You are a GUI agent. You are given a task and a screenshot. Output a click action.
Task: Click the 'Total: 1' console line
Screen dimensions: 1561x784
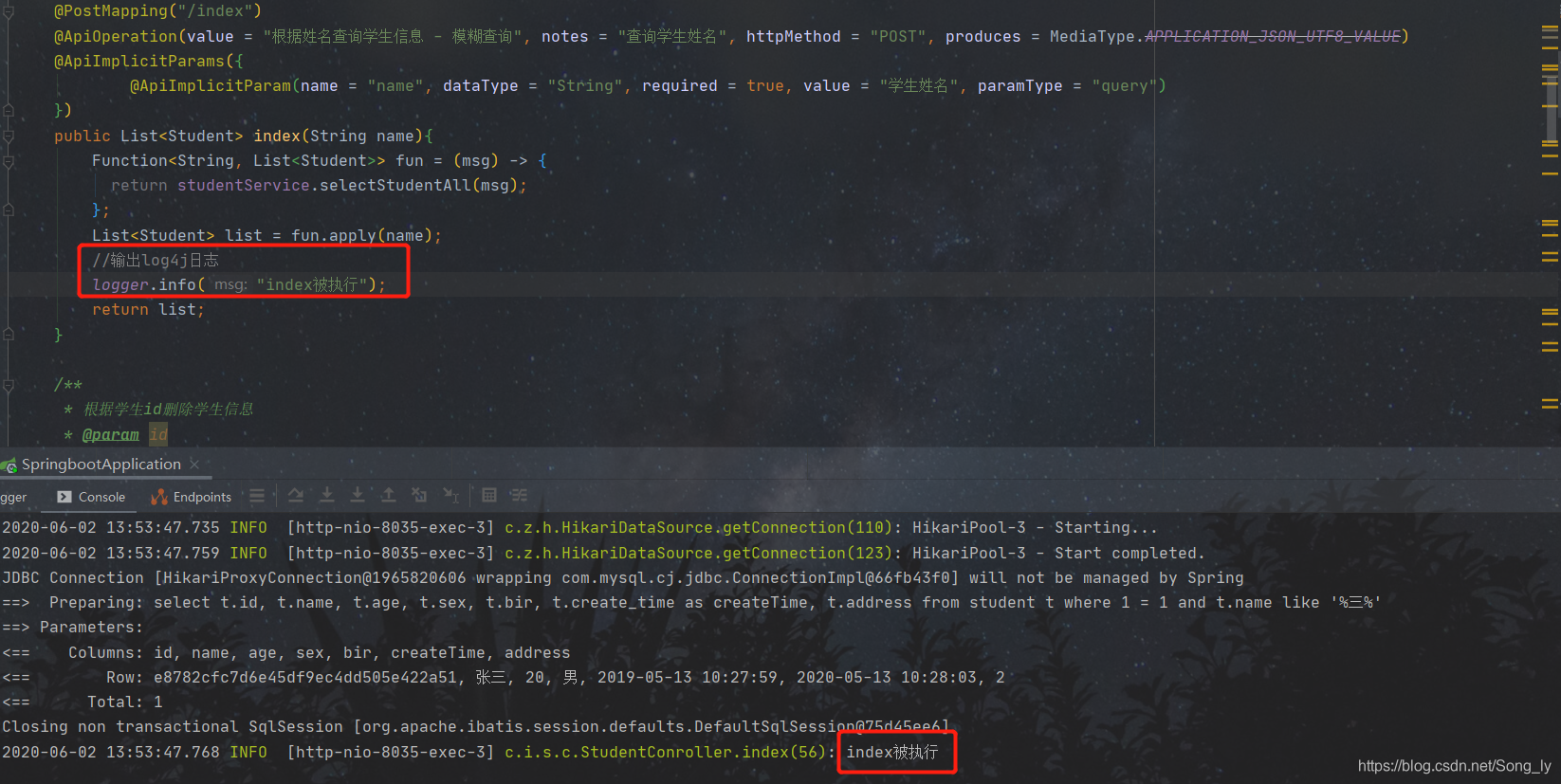[x=82, y=702]
